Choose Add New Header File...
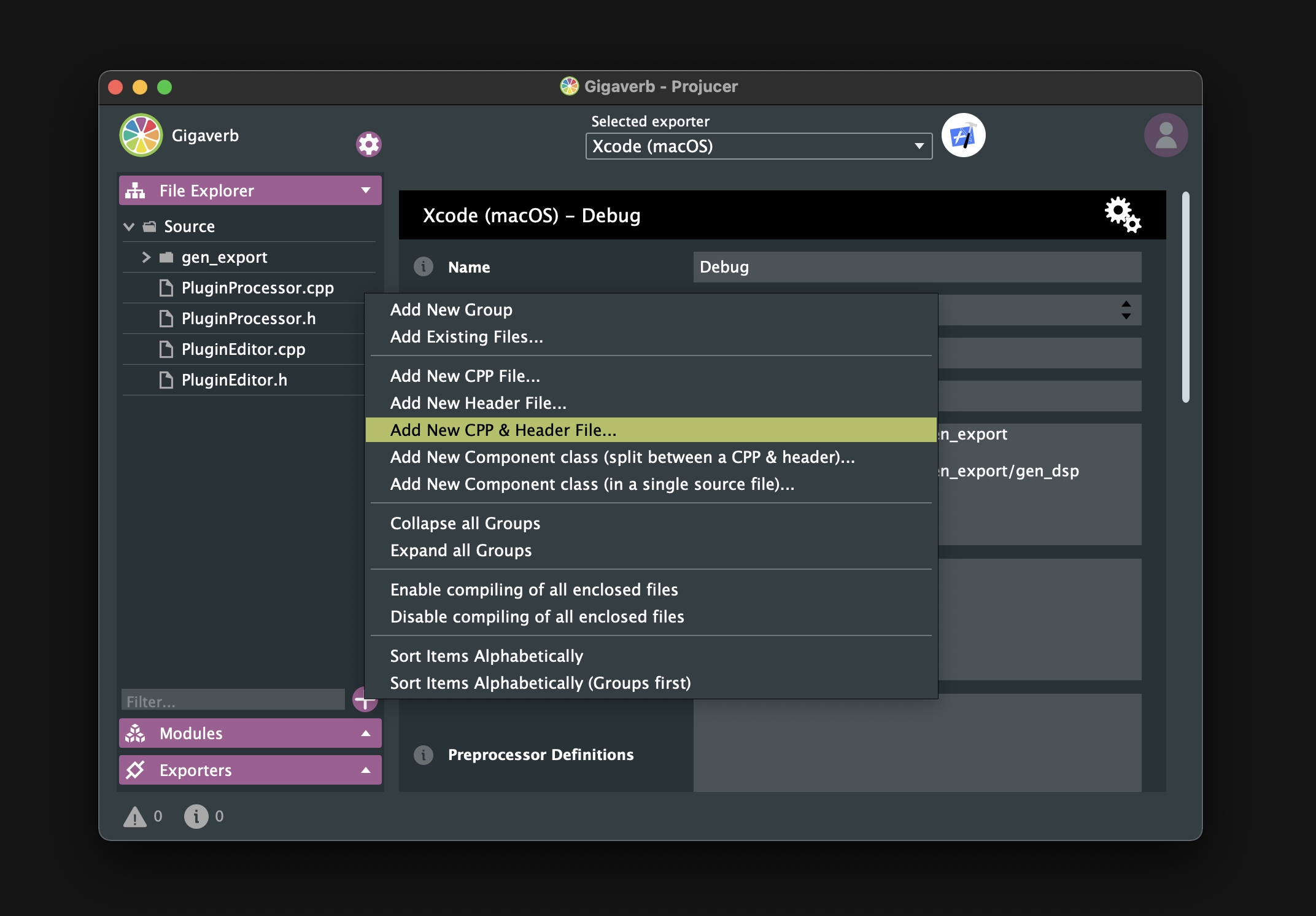Viewport: 1316px width, 916px height. coord(651,403)
